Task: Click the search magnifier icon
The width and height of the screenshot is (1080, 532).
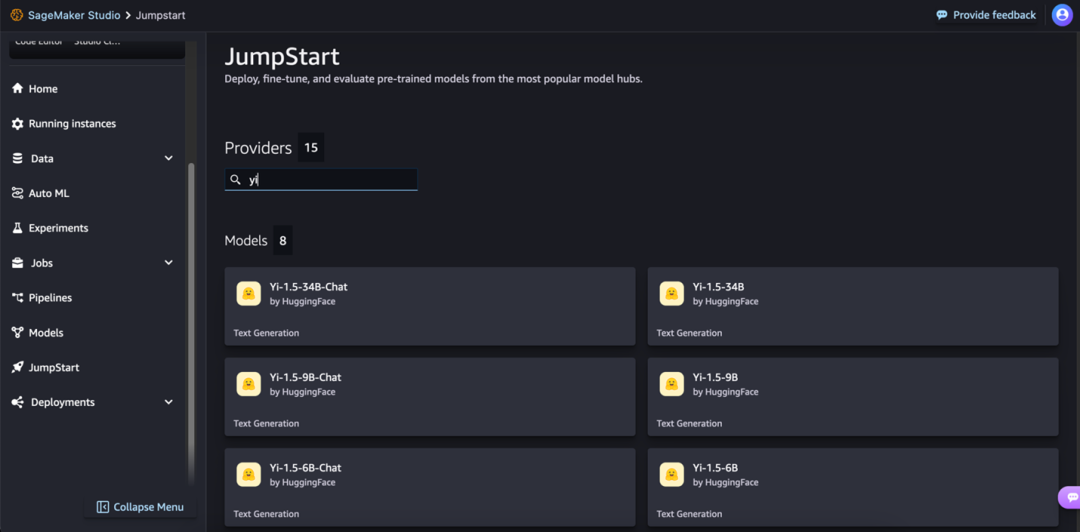Action: click(236, 180)
